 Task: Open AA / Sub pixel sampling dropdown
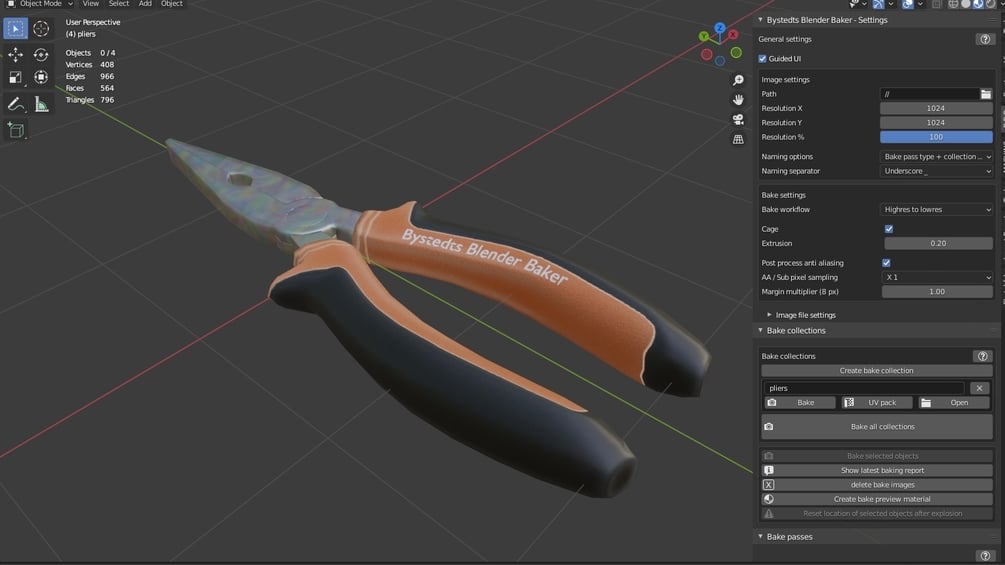pyautogui.click(x=938, y=277)
